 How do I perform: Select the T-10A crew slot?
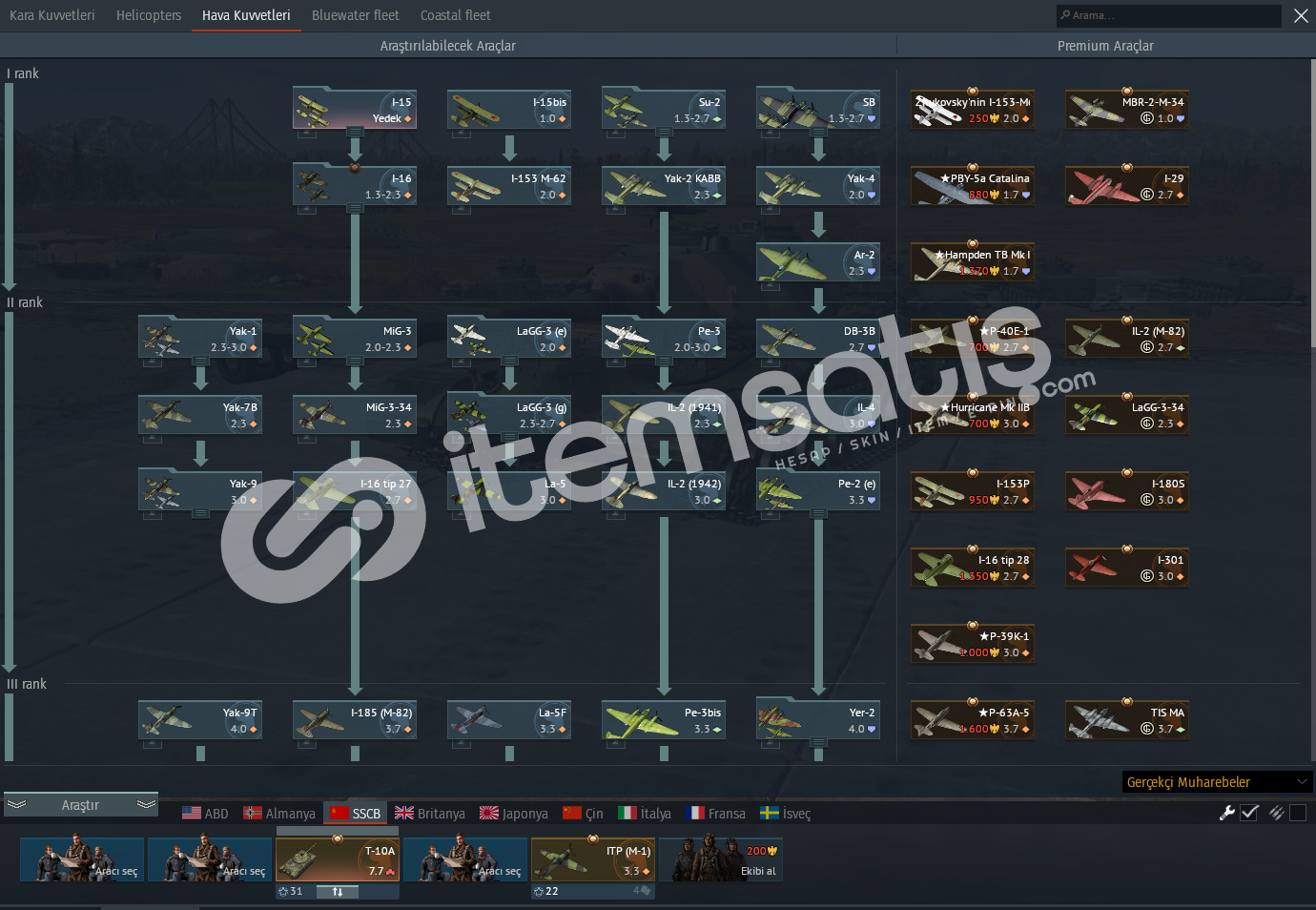point(338,858)
